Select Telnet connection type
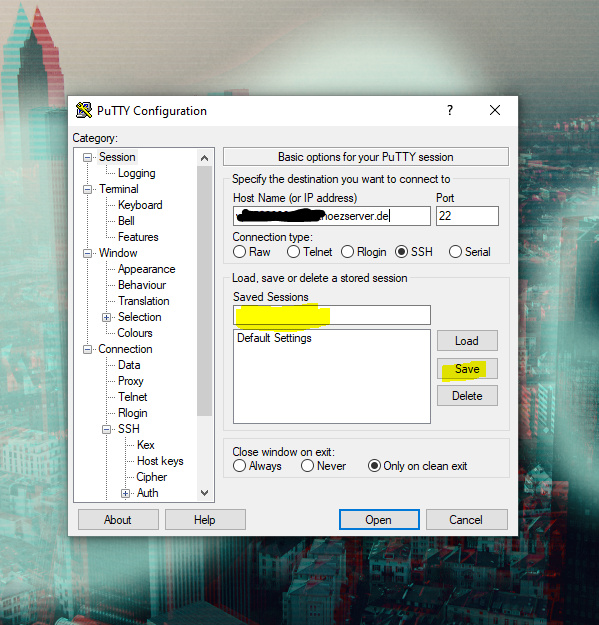The width and height of the screenshot is (599, 625). click(x=293, y=252)
